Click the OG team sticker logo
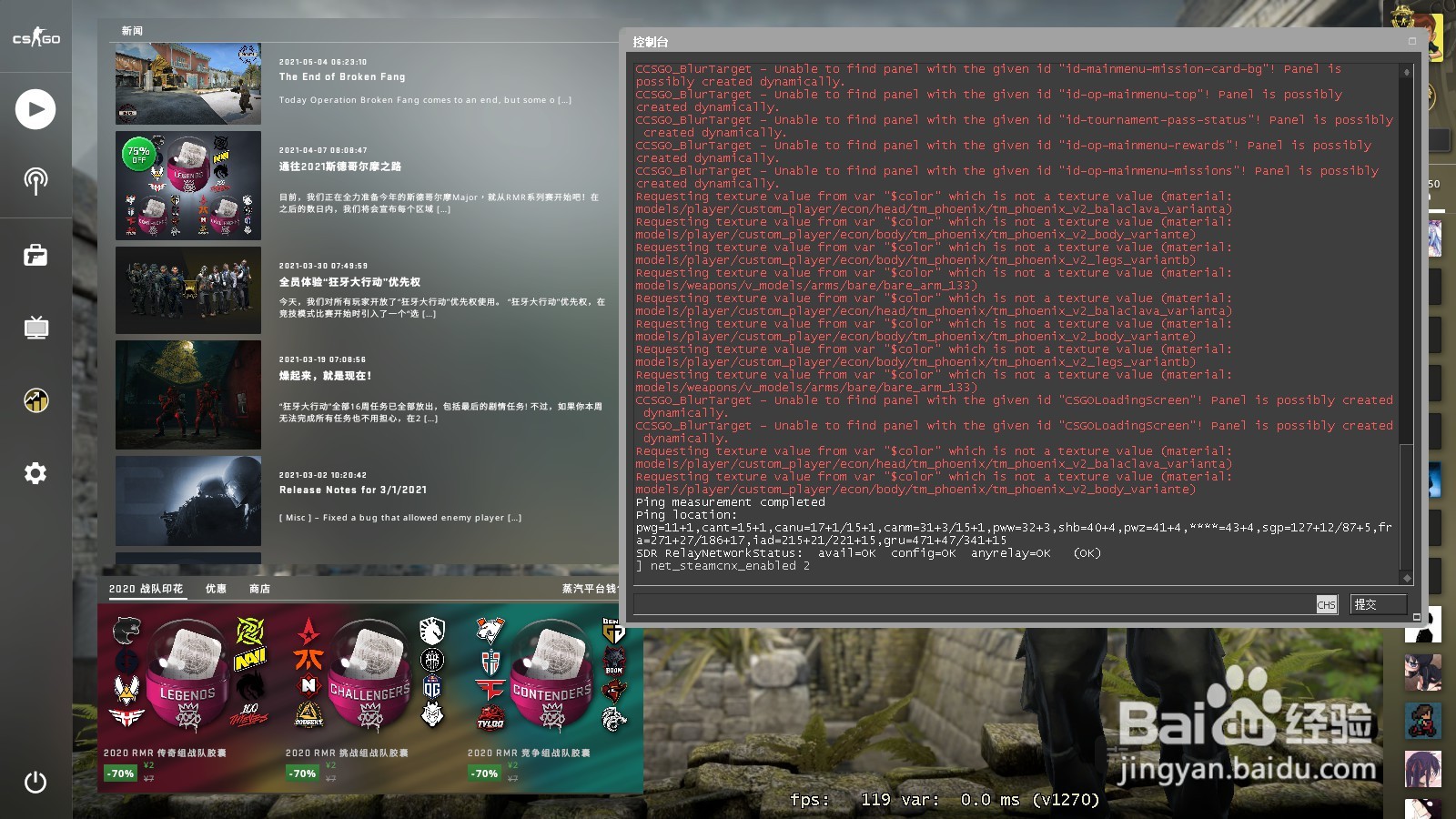The height and width of the screenshot is (819, 1456). tap(432, 686)
